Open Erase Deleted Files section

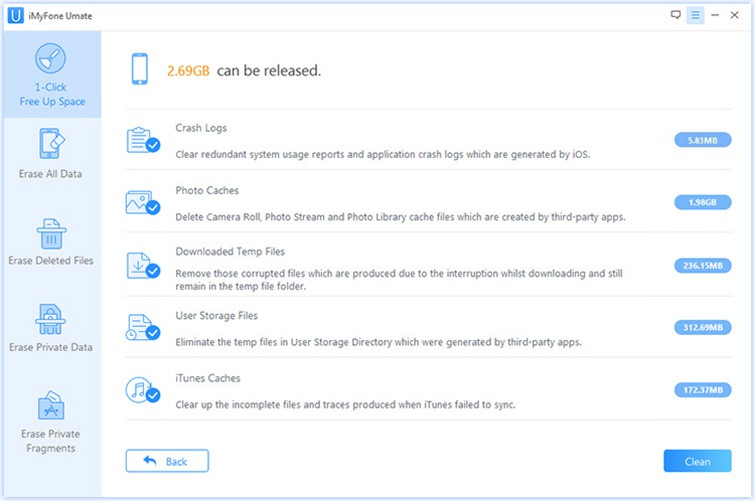[51, 241]
